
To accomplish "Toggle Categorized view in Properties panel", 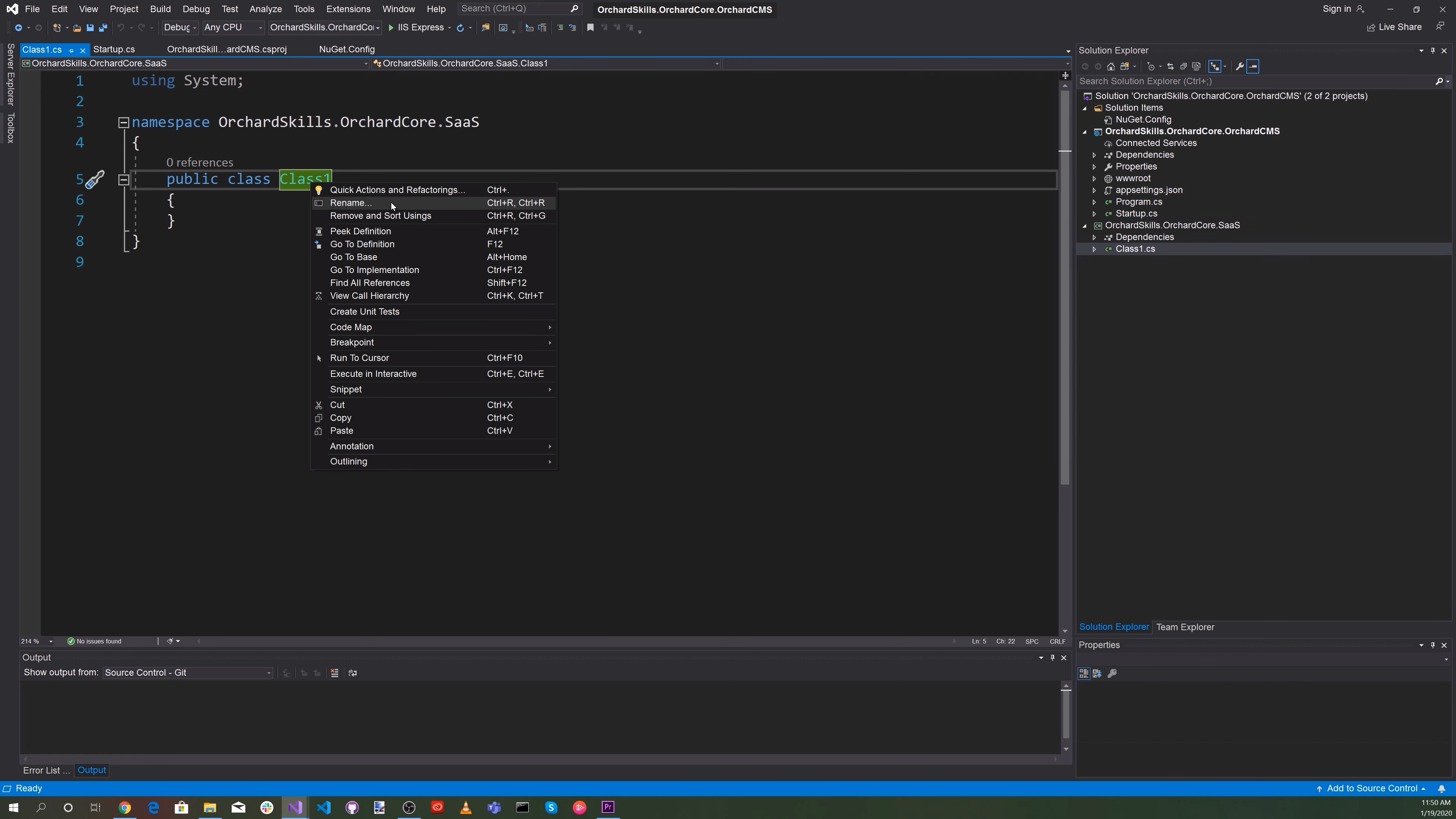I will point(1084,674).
